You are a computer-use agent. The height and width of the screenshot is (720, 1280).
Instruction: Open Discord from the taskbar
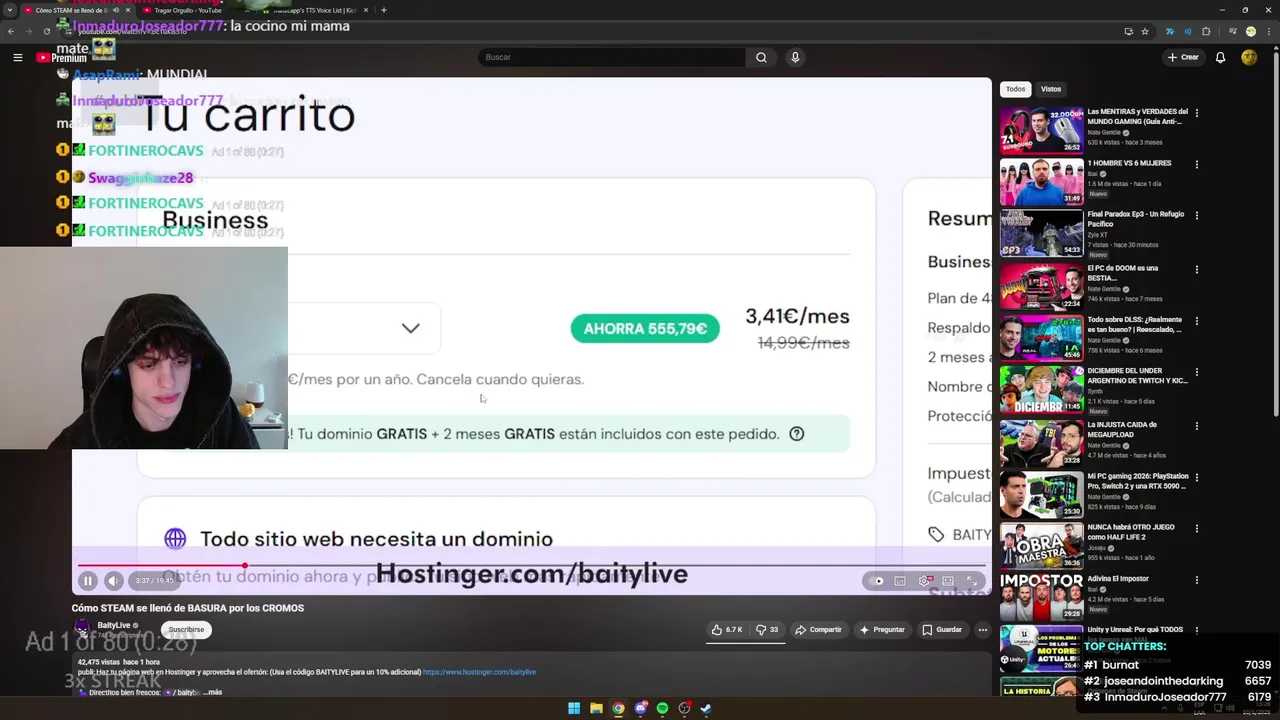(640, 708)
